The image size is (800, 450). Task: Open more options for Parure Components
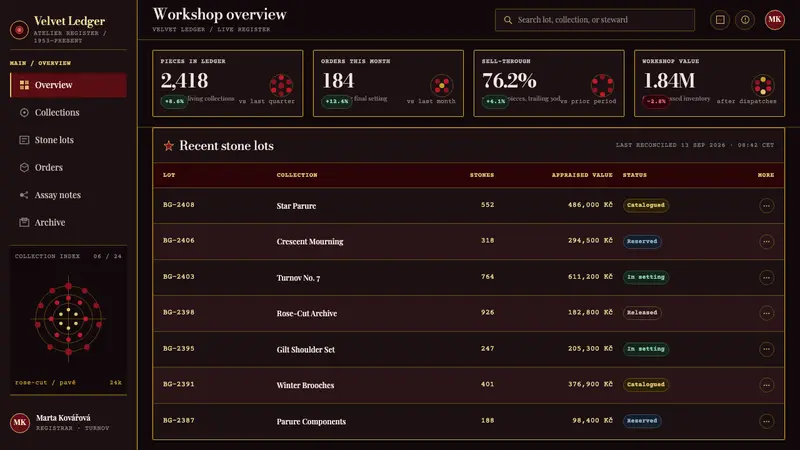pos(766,421)
